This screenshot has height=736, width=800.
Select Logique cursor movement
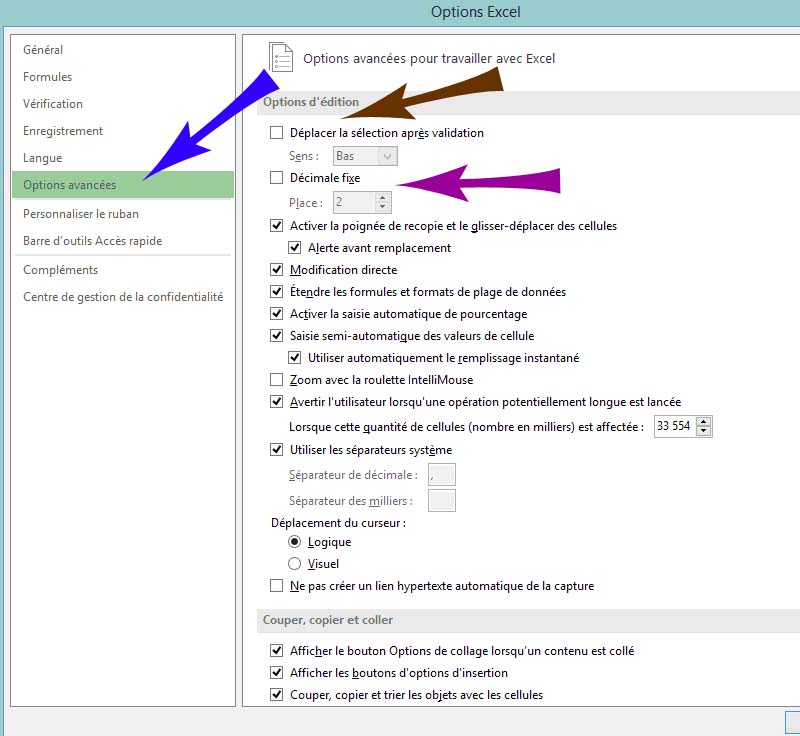pos(294,542)
